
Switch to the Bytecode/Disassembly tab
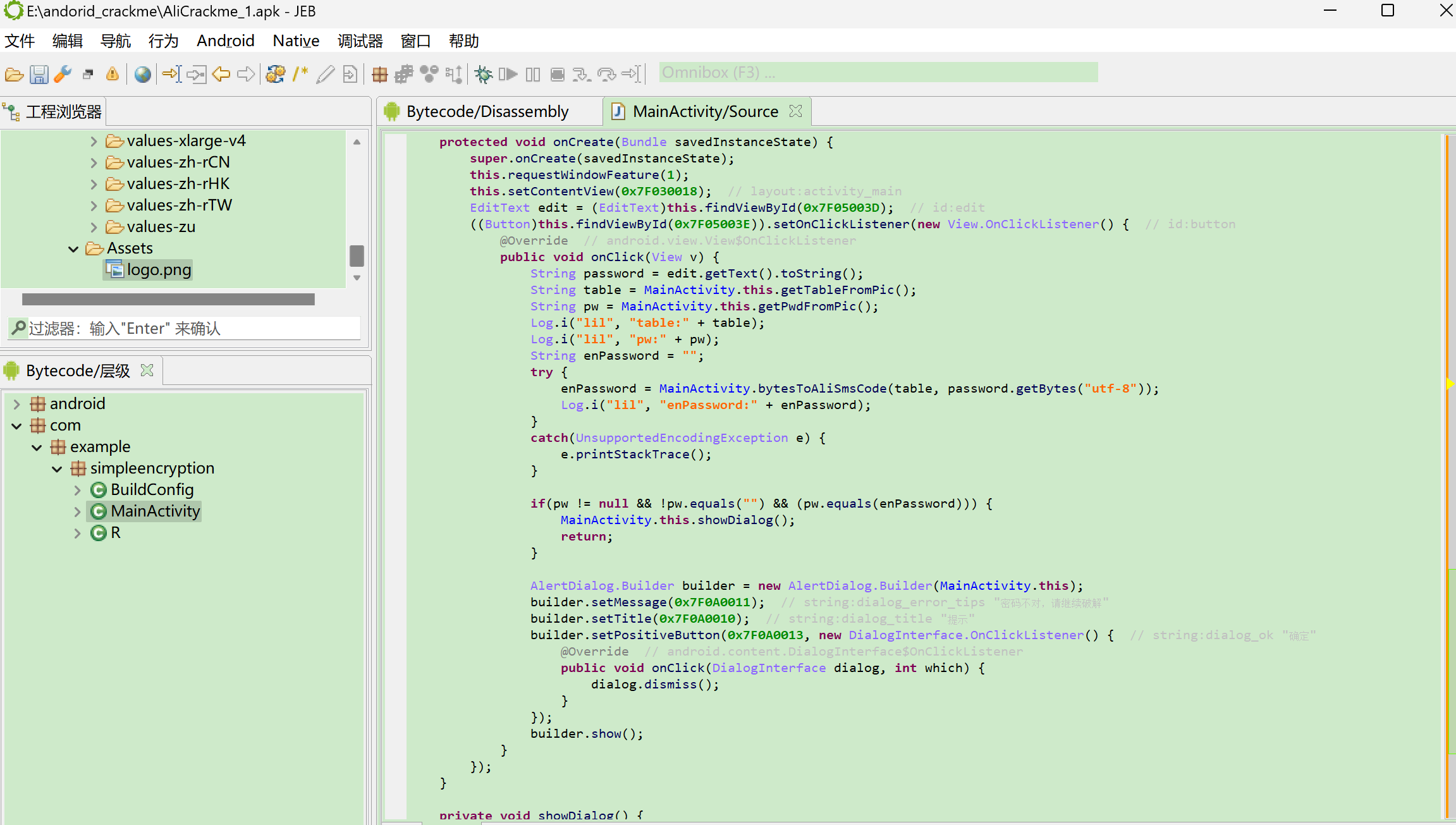[487, 112]
